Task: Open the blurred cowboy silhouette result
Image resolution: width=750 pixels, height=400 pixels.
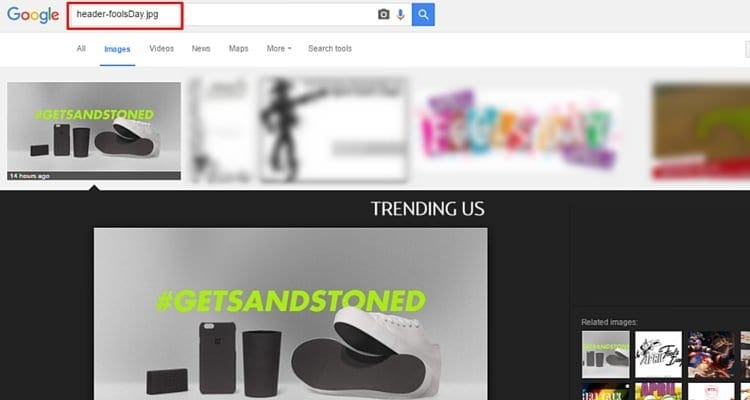Action: point(334,130)
